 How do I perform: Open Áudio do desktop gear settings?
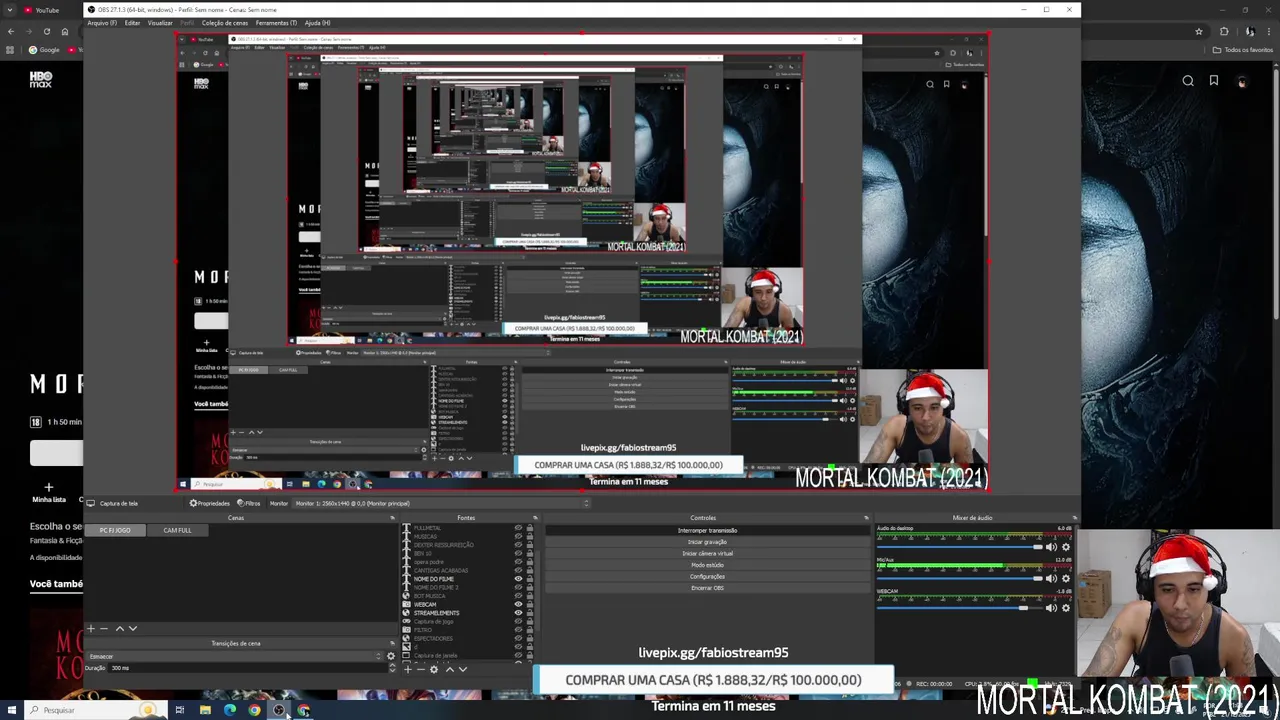coord(1066,547)
